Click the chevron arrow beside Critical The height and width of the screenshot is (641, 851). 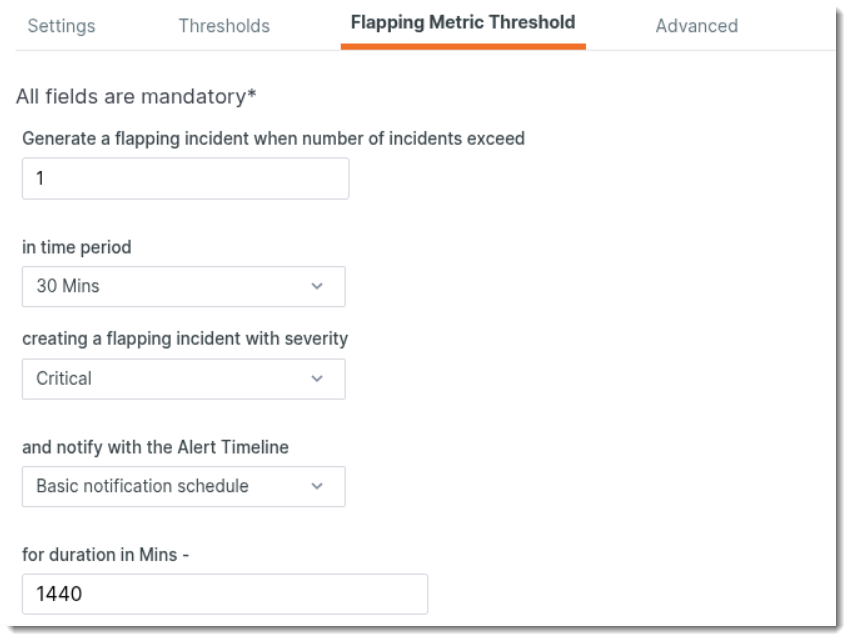(317, 379)
